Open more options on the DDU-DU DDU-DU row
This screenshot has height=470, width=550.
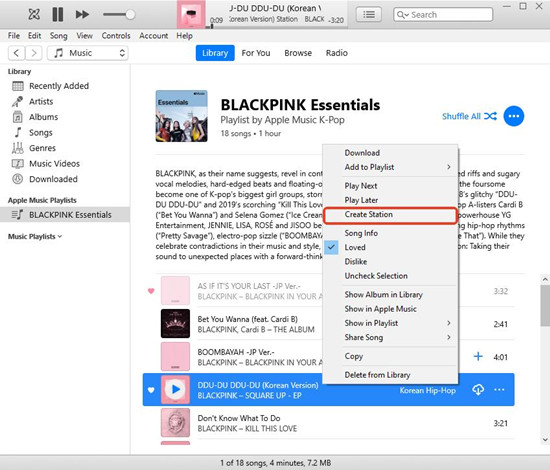pos(499,389)
